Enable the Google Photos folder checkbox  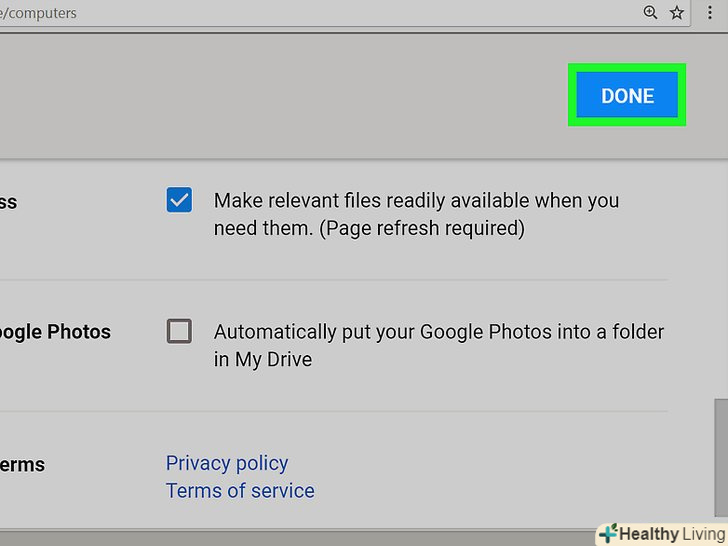coord(179,331)
